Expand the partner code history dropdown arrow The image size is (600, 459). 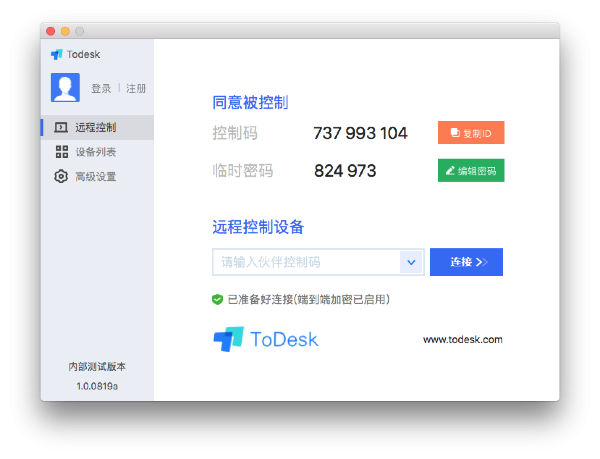(x=412, y=262)
